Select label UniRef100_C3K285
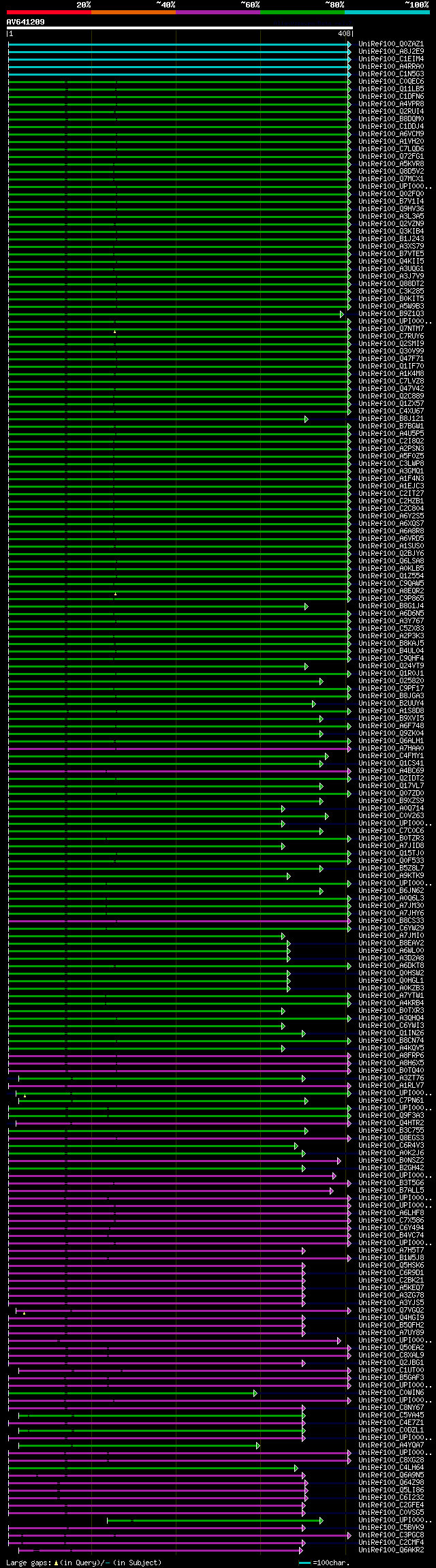436x1568 pixels. coord(391,292)
